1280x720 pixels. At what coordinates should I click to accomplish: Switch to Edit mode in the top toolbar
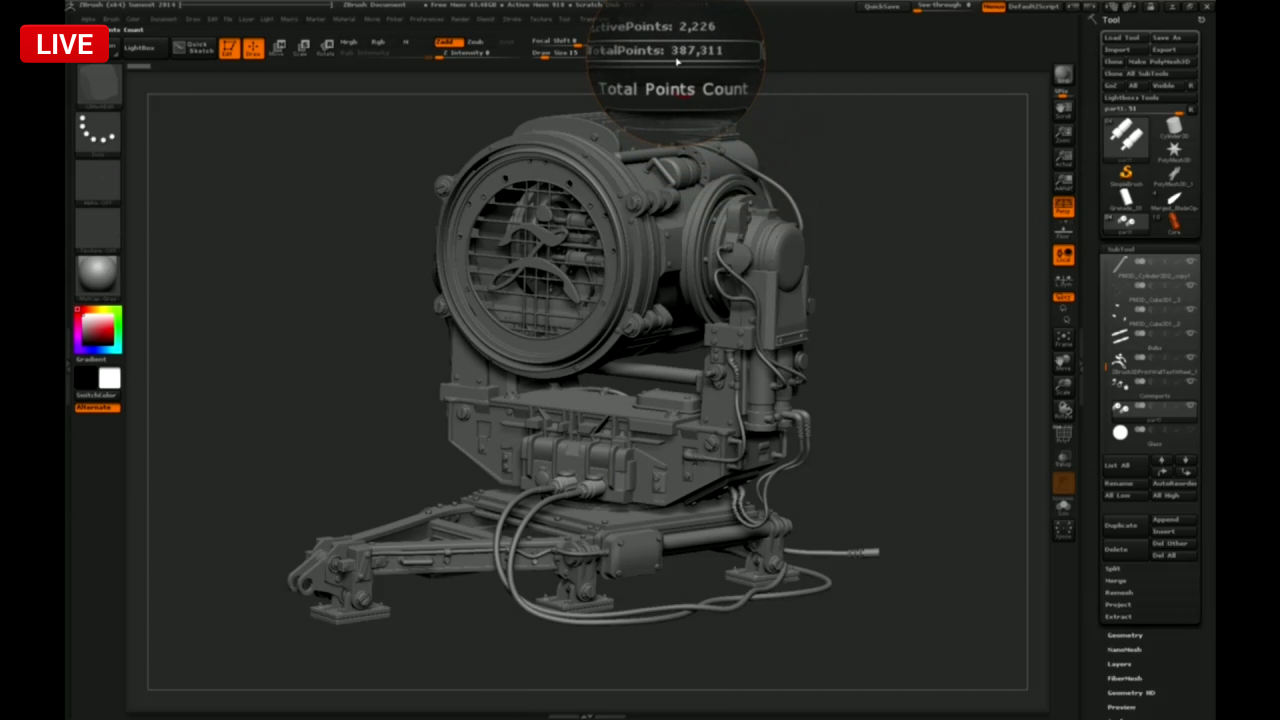[x=228, y=49]
